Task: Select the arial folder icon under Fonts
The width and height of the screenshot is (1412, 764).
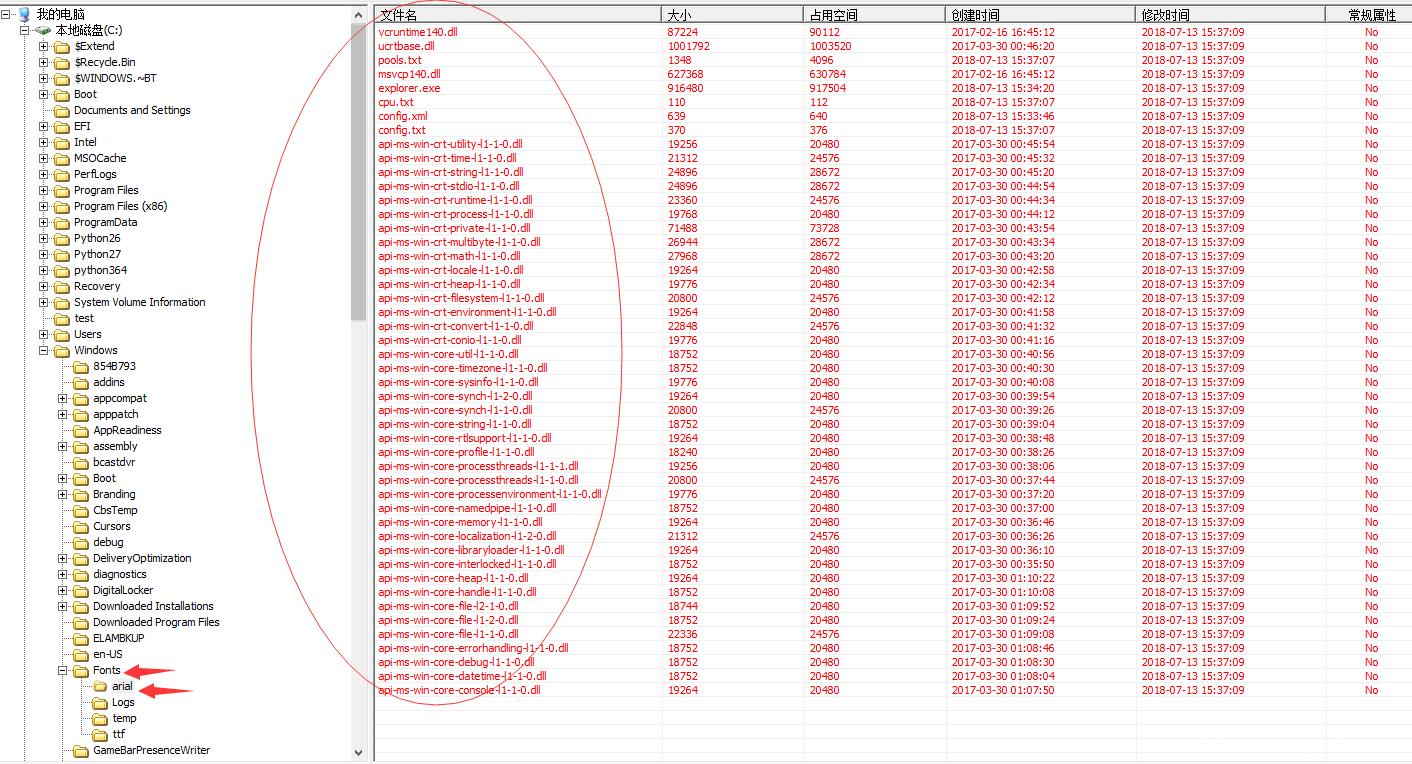Action: [x=101, y=686]
